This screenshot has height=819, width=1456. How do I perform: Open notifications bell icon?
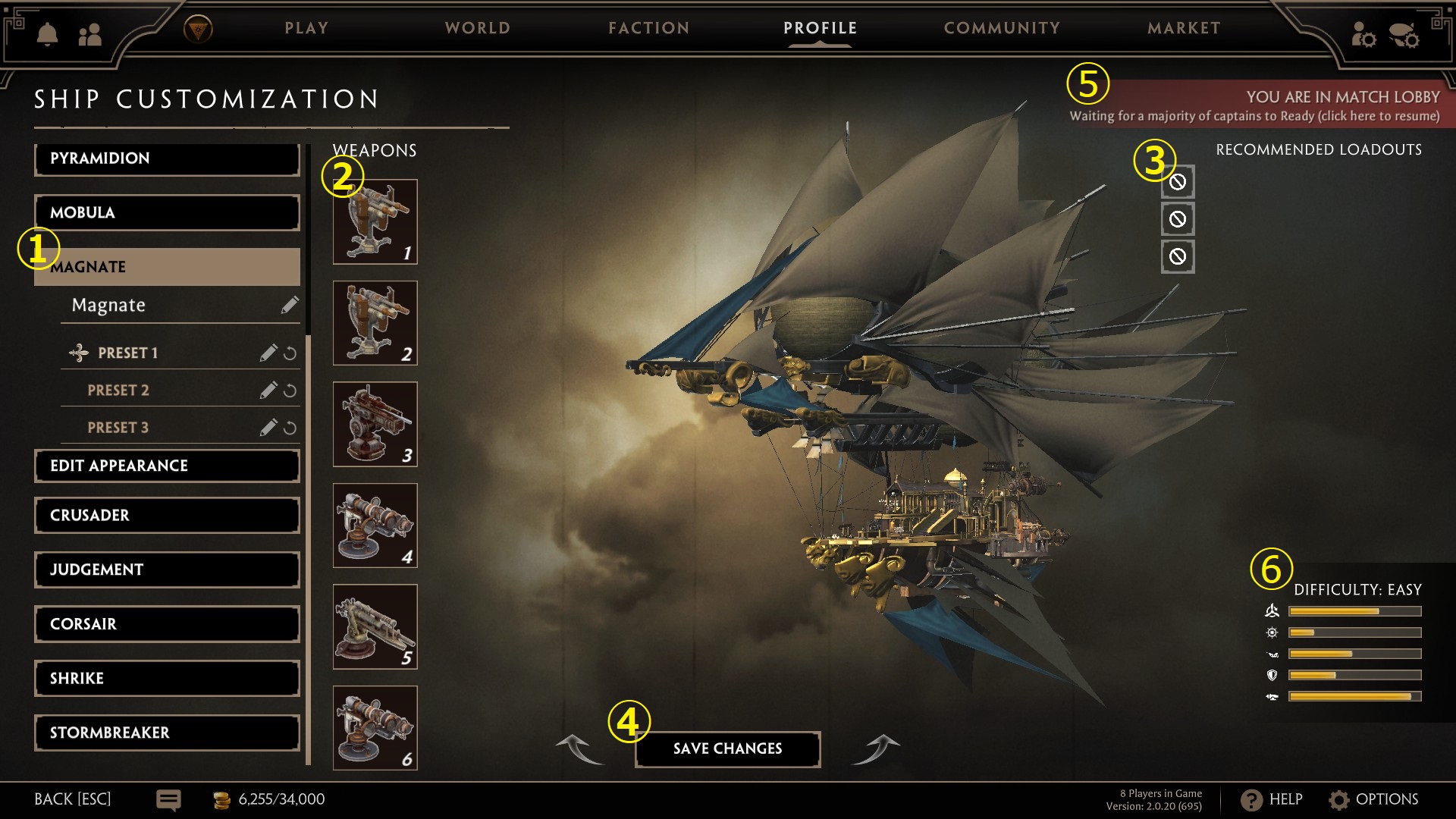pyautogui.click(x=47, y=33)
